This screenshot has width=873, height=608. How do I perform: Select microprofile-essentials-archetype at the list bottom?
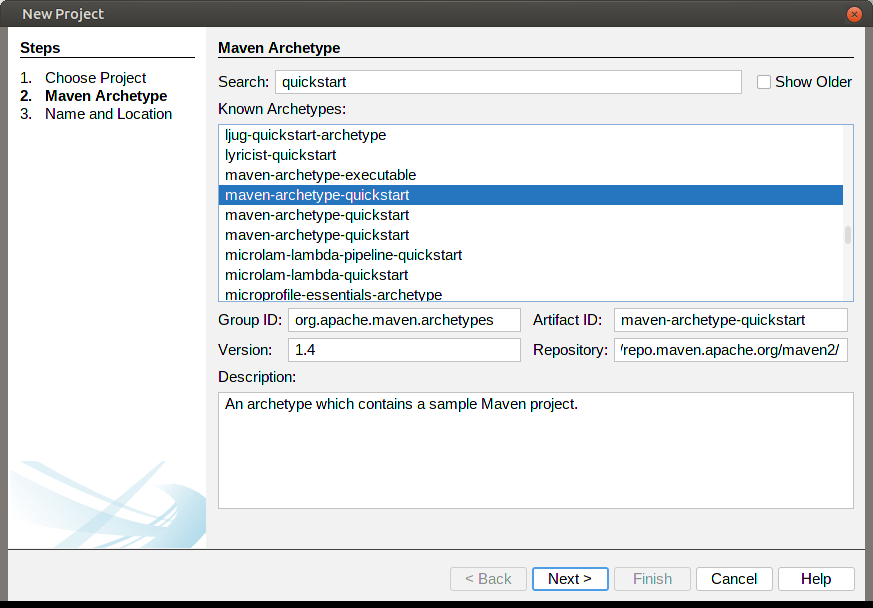click(x=333, y=294)
